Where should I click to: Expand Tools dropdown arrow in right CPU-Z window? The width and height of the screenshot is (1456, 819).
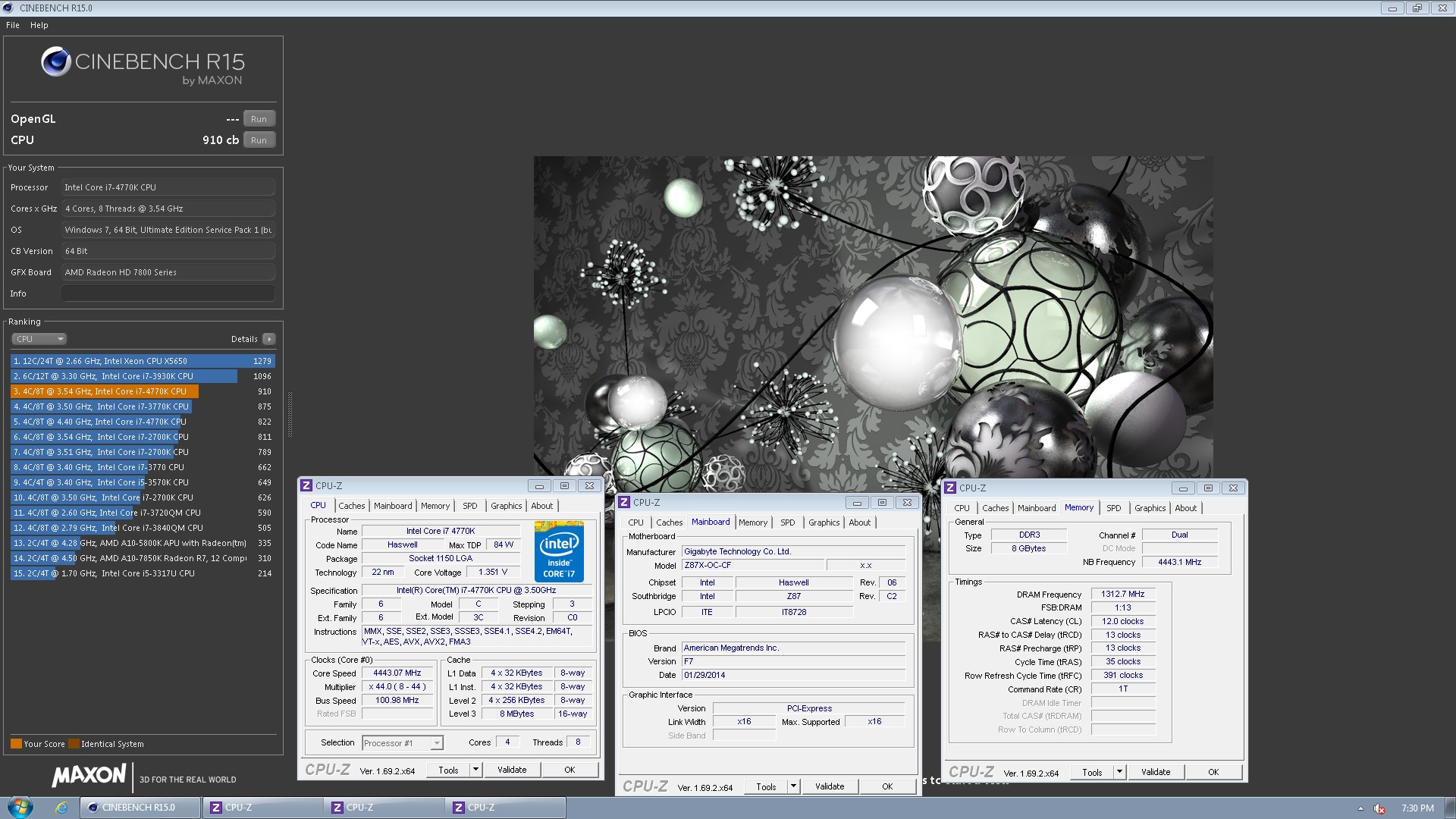(1120, 772)
